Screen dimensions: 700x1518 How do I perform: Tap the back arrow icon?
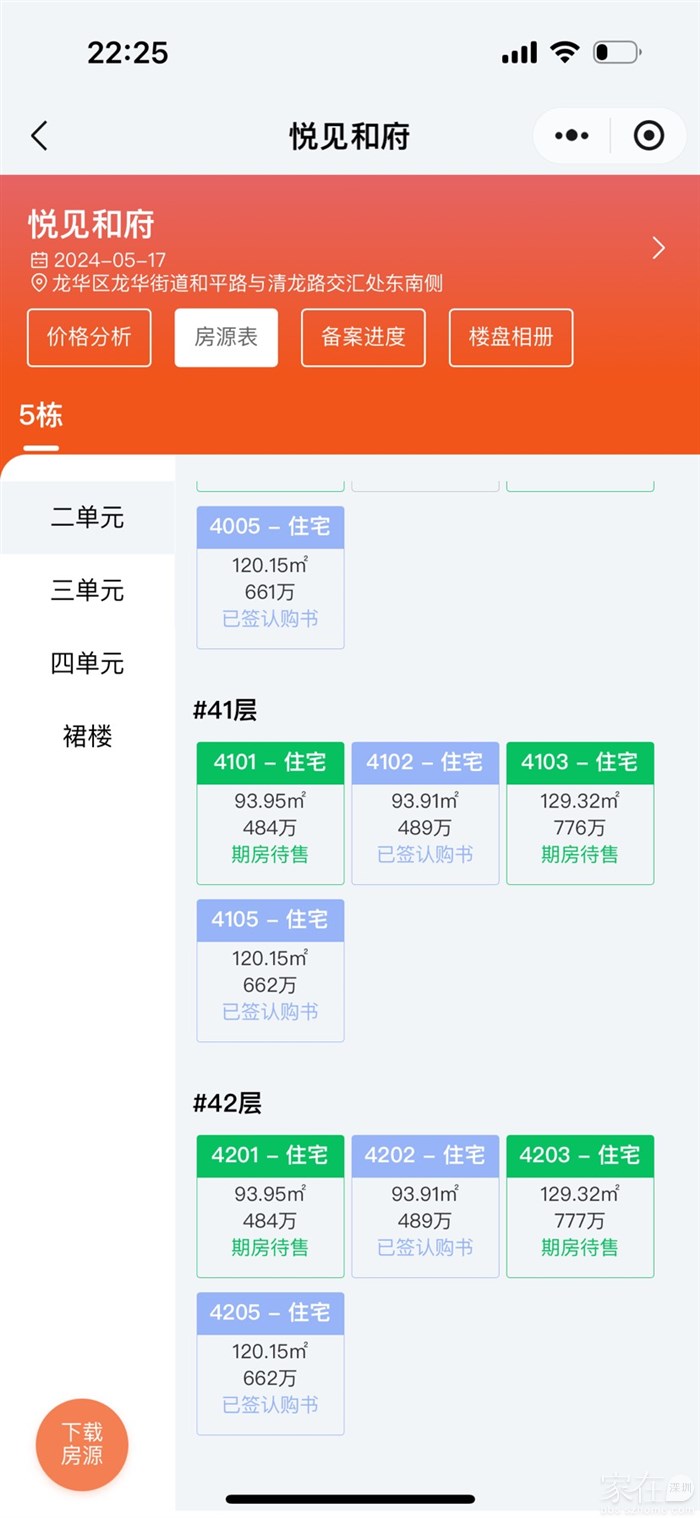40,136
